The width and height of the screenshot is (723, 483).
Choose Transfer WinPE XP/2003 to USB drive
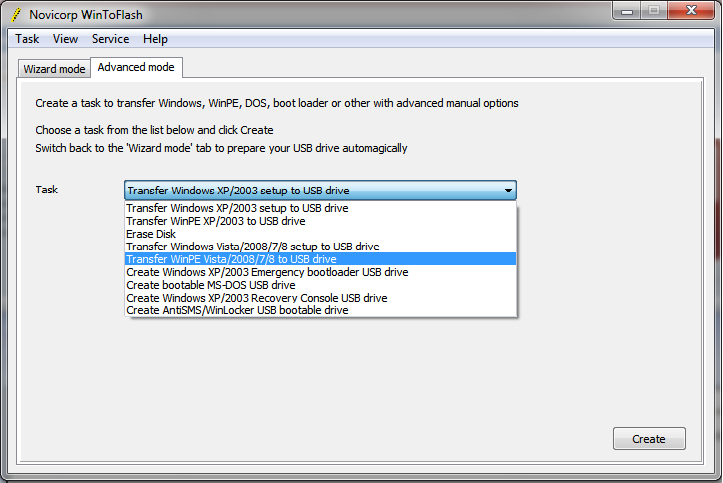tap(320, 221)
